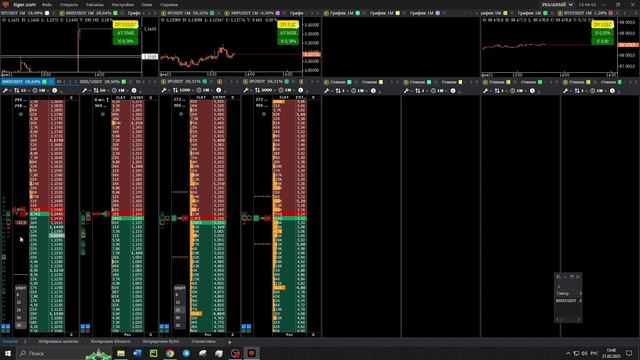The image size is (640, 360).
Task: Click wrench icon in leftmost empty Стакан panel
Action: coord(327,91)
